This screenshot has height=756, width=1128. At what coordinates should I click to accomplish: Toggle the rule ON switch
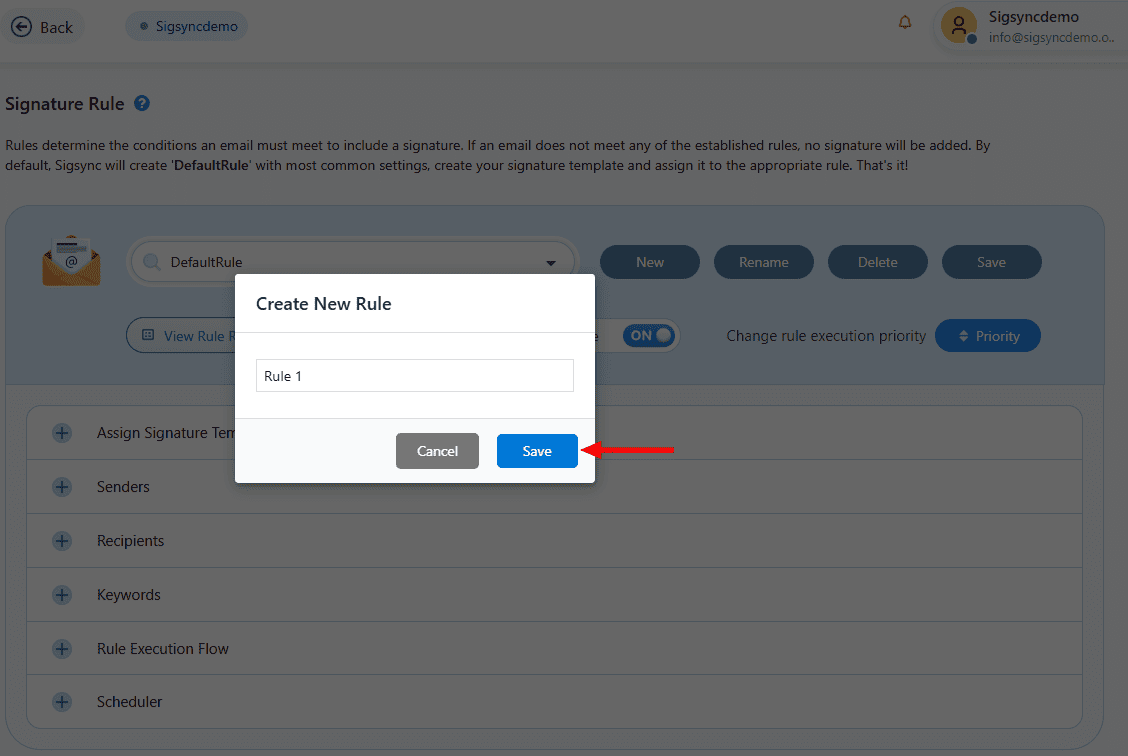(x=649, y=336)
